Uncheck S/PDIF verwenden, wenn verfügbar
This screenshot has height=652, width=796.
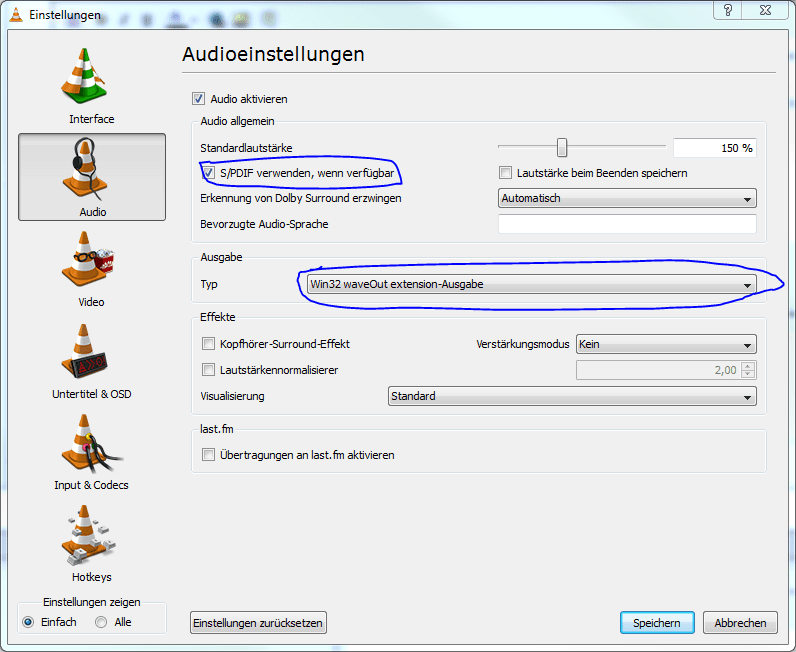coord(208,173)
